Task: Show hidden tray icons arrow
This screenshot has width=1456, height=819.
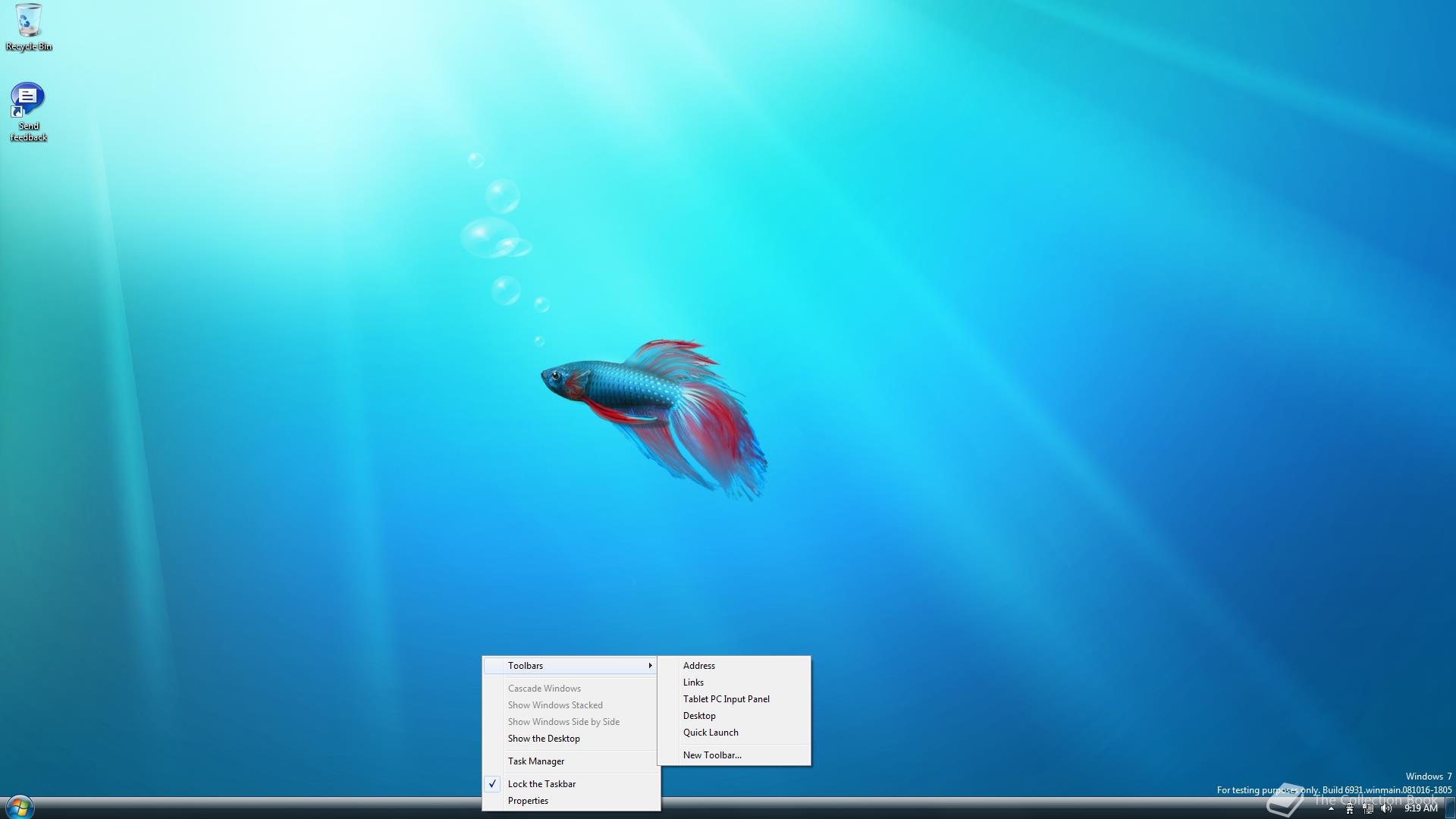Action: click(1331, 808)
